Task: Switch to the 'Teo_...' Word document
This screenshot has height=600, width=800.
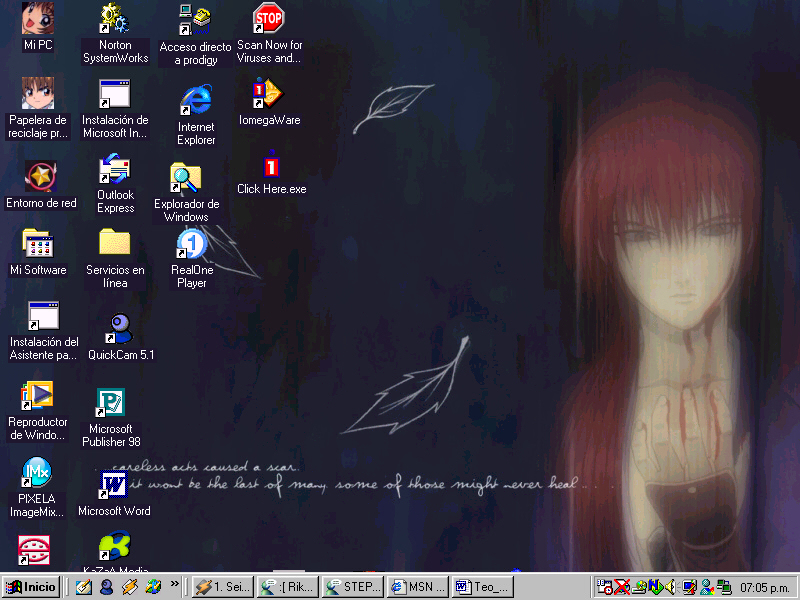Action: pos(483,587)
